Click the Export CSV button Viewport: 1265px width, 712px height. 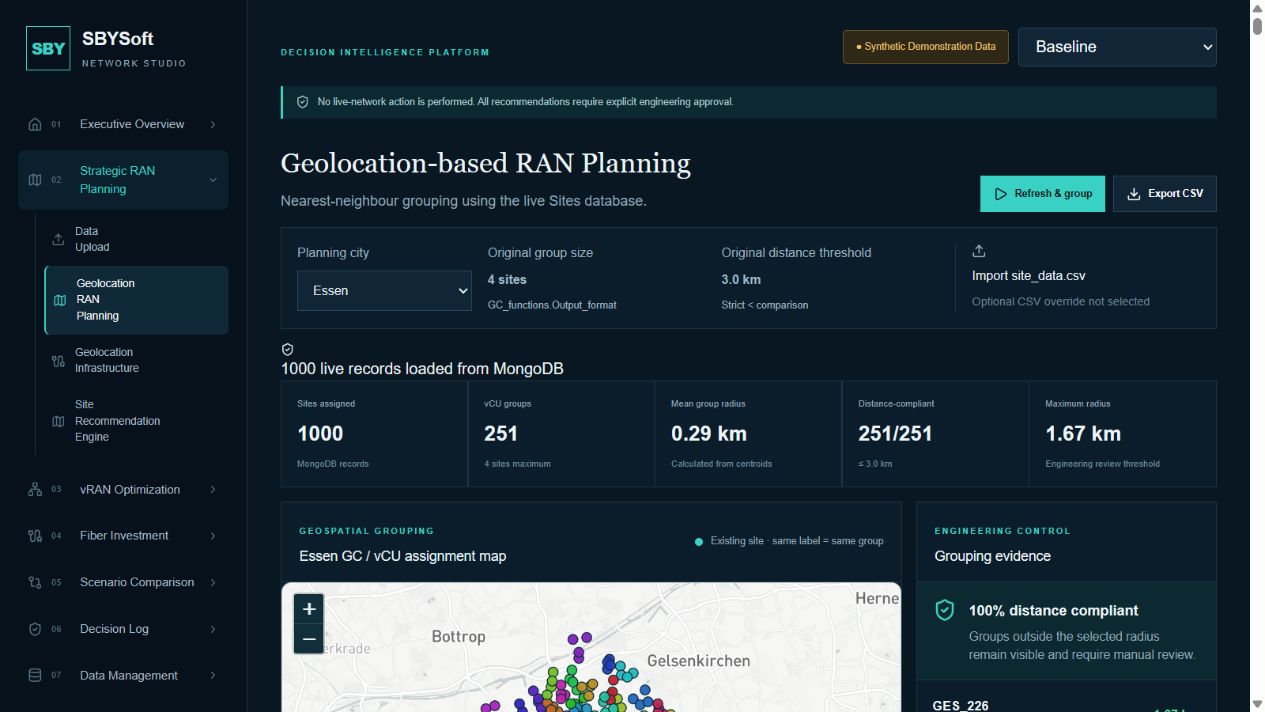coord(1165,194)
